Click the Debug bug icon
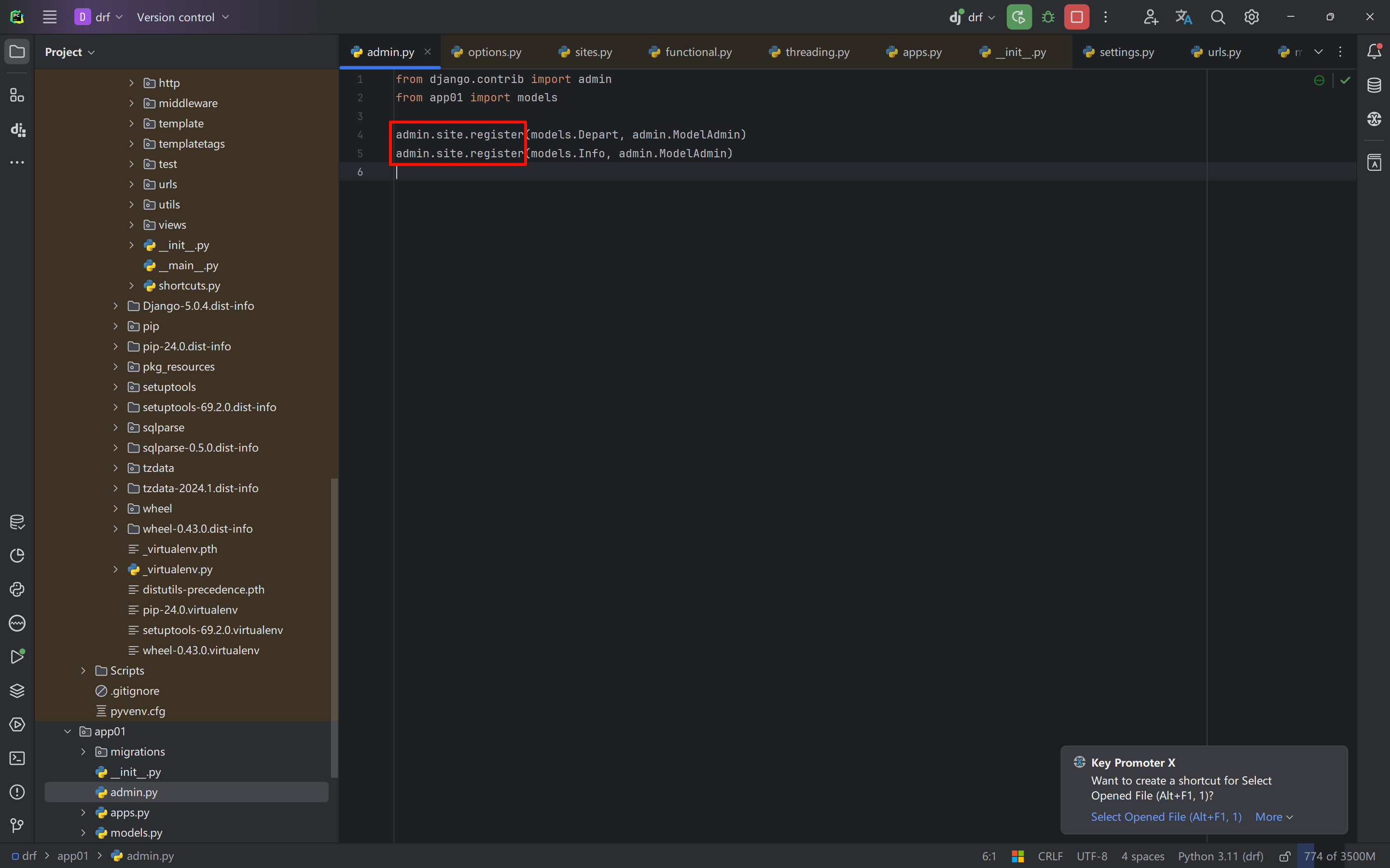Viewport: 1390px width, 868px height. coord(1048,17)
